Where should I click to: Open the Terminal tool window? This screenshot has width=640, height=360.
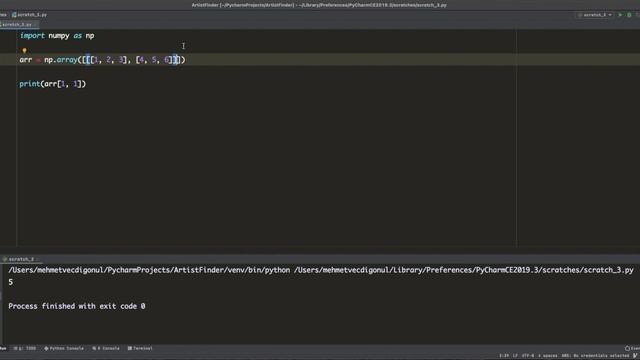click(140, 348)
